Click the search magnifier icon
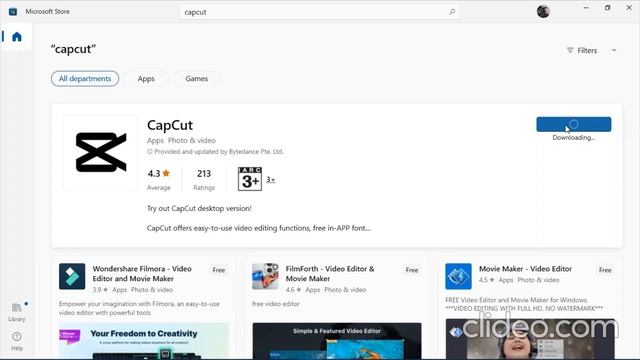 pos(452,12)
